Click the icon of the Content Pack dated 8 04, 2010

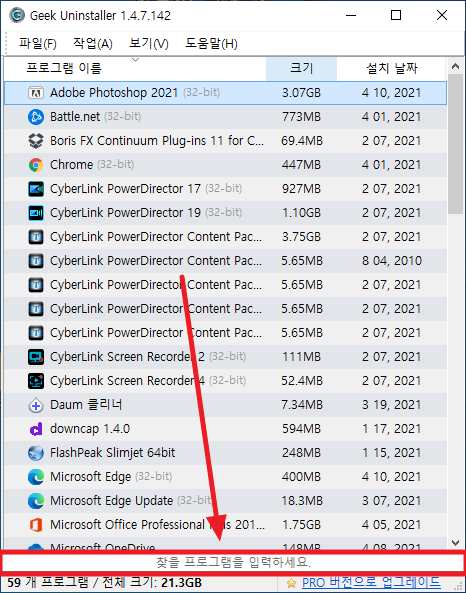36,261
